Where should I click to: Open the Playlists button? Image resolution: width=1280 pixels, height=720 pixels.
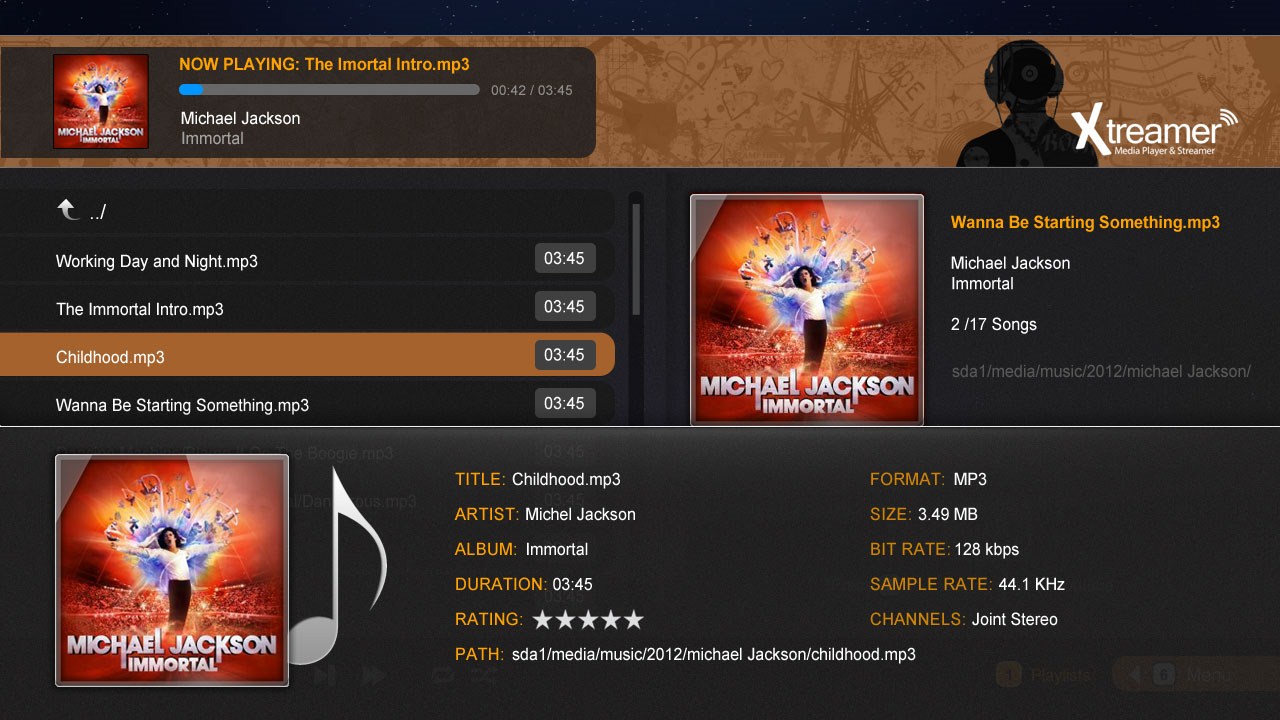1045,675
